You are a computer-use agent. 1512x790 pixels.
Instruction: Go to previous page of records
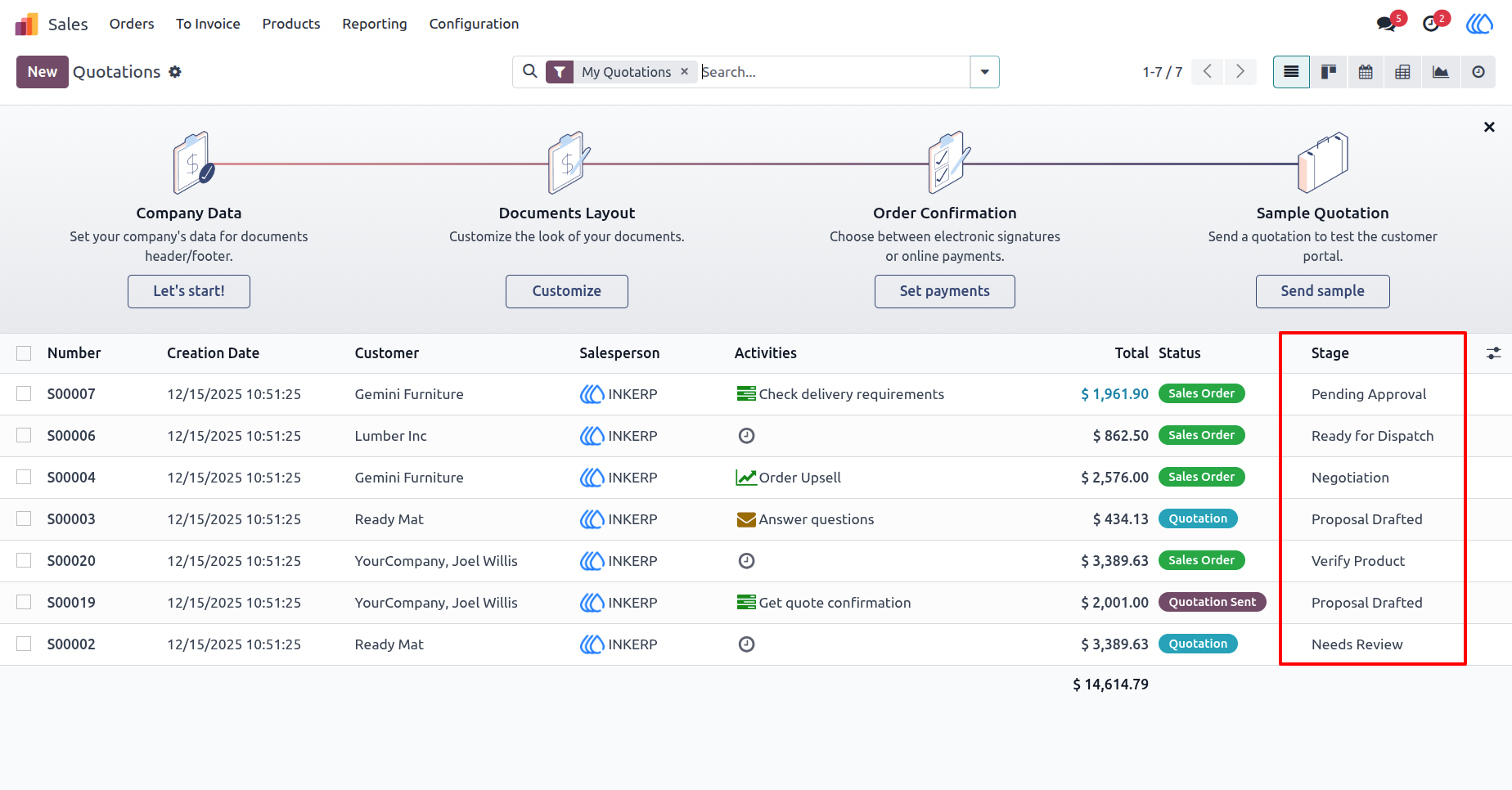coord(1208,72)
